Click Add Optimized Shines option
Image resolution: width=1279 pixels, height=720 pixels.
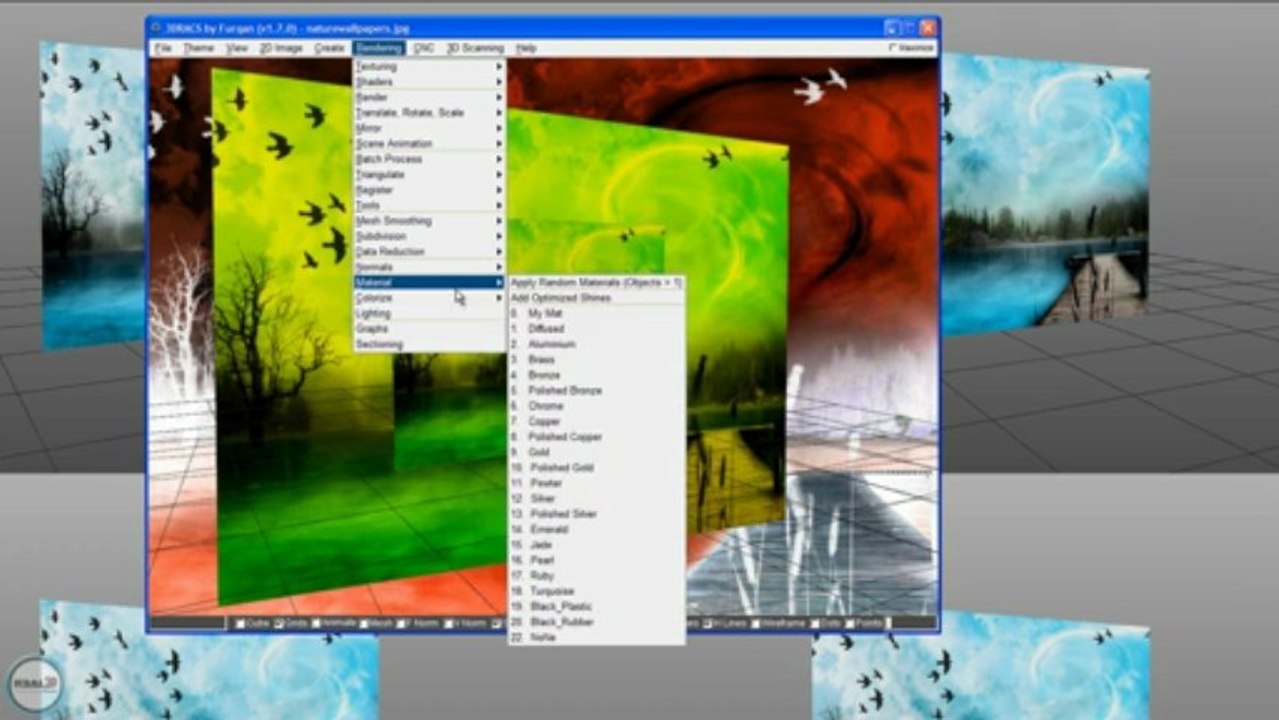point(596,298)
